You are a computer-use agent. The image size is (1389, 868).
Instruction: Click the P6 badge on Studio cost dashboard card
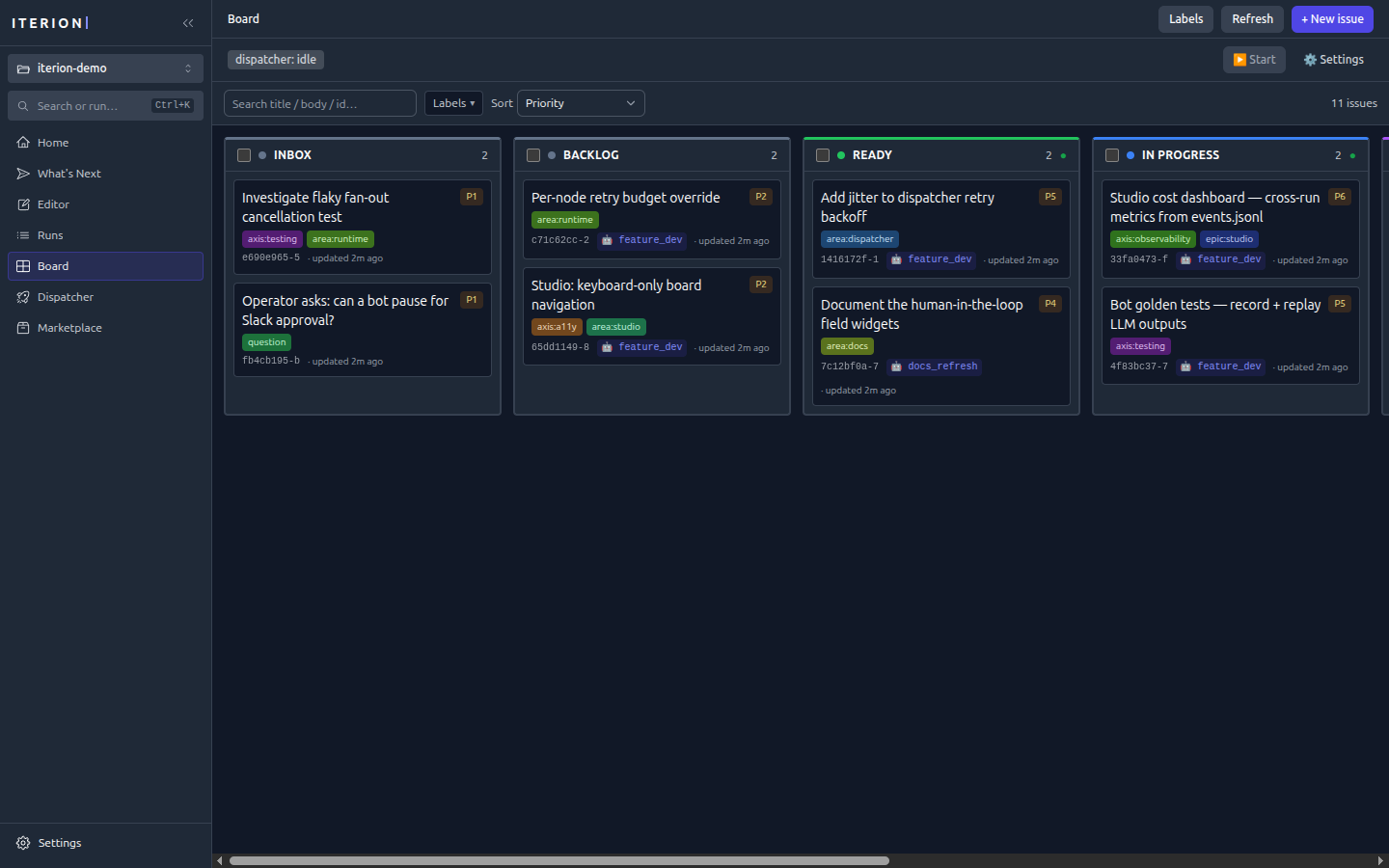tap(1340, 197)
